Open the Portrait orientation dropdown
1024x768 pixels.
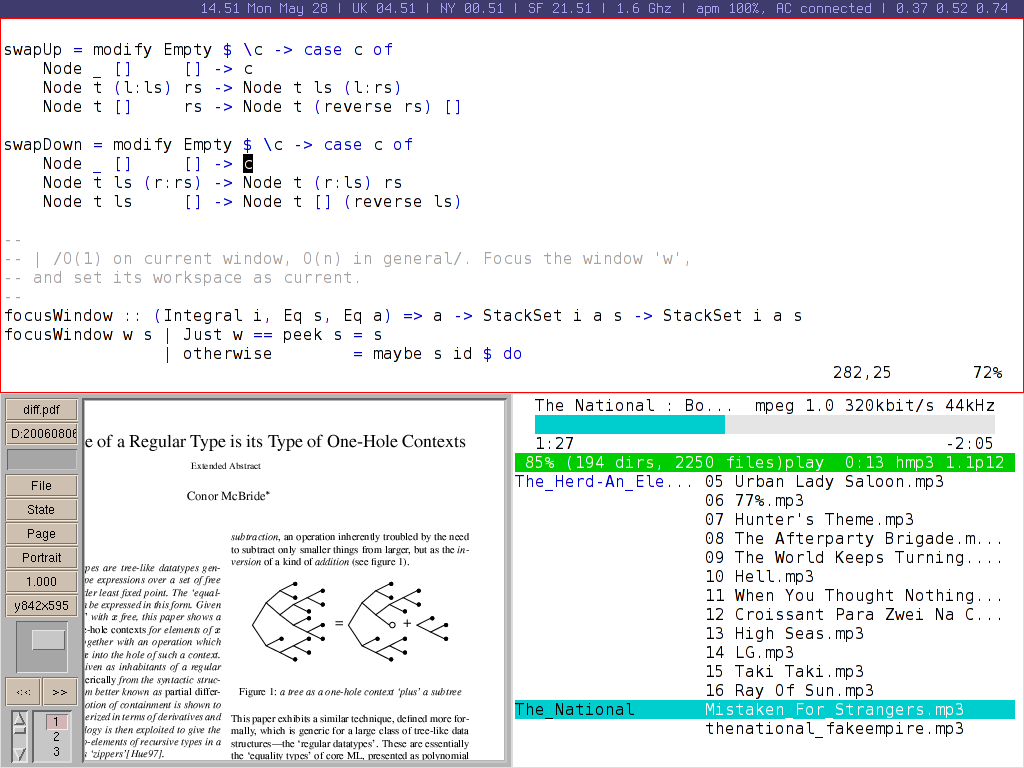pyautogui.click(x=41, y=558)
